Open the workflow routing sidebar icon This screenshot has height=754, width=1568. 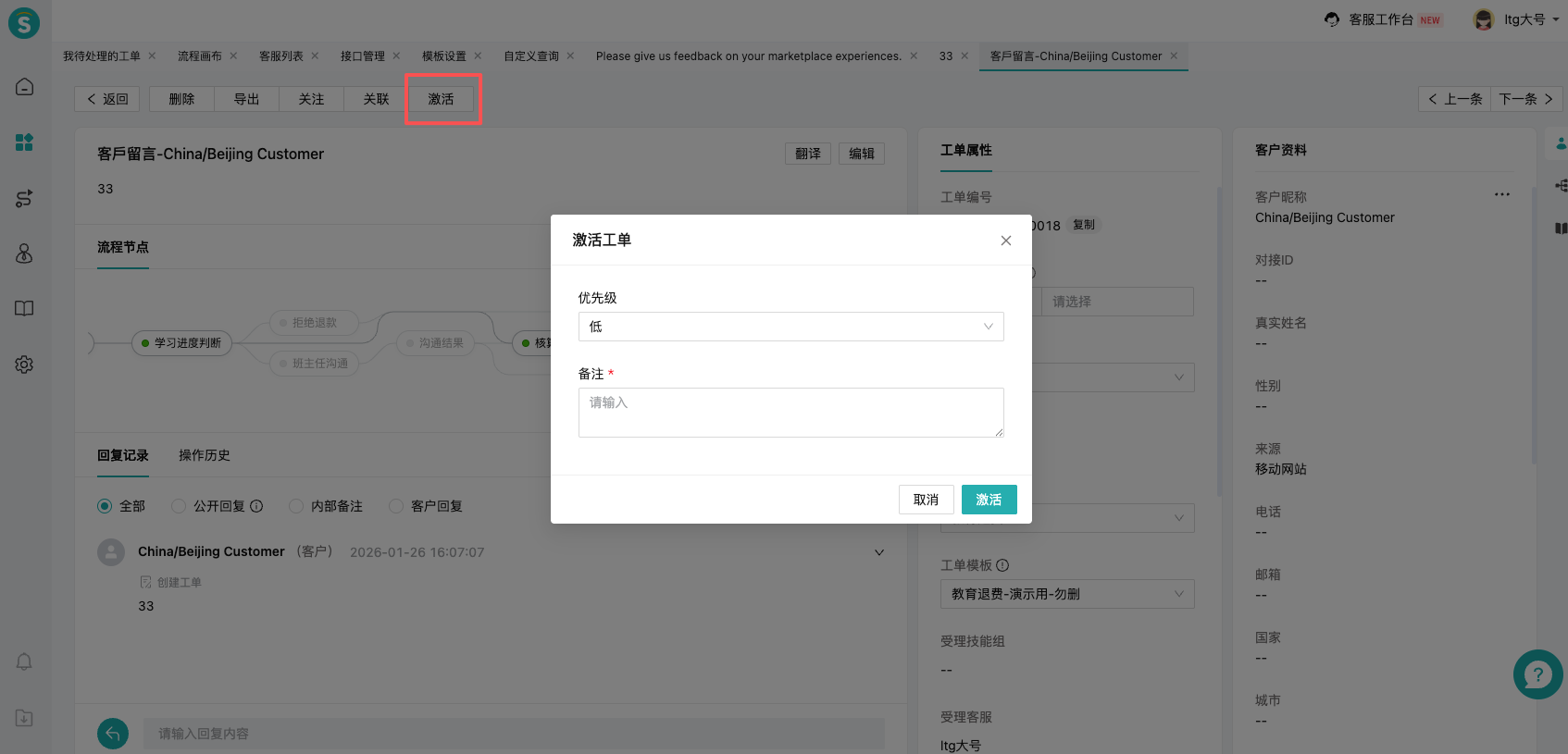(24, 198)
